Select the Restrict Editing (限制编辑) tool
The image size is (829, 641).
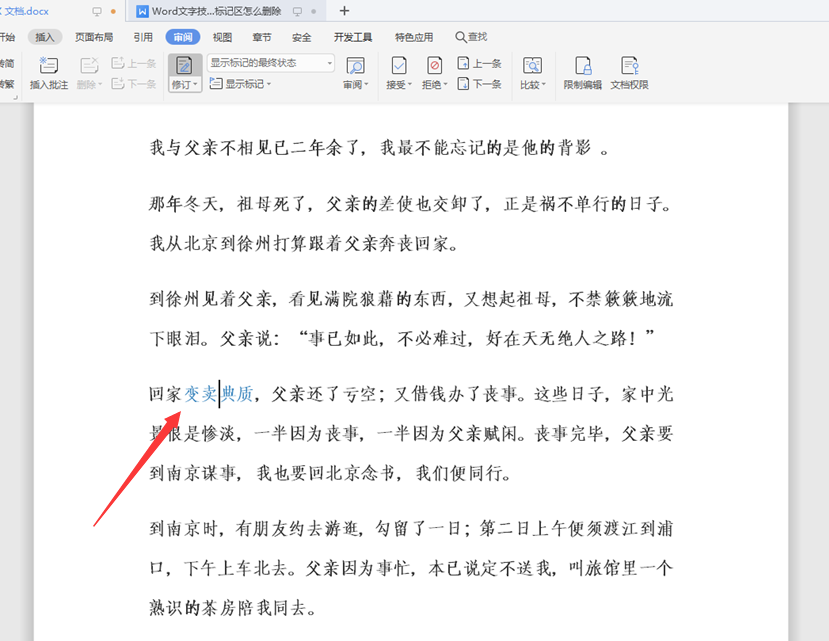click(x=584, y=72)
